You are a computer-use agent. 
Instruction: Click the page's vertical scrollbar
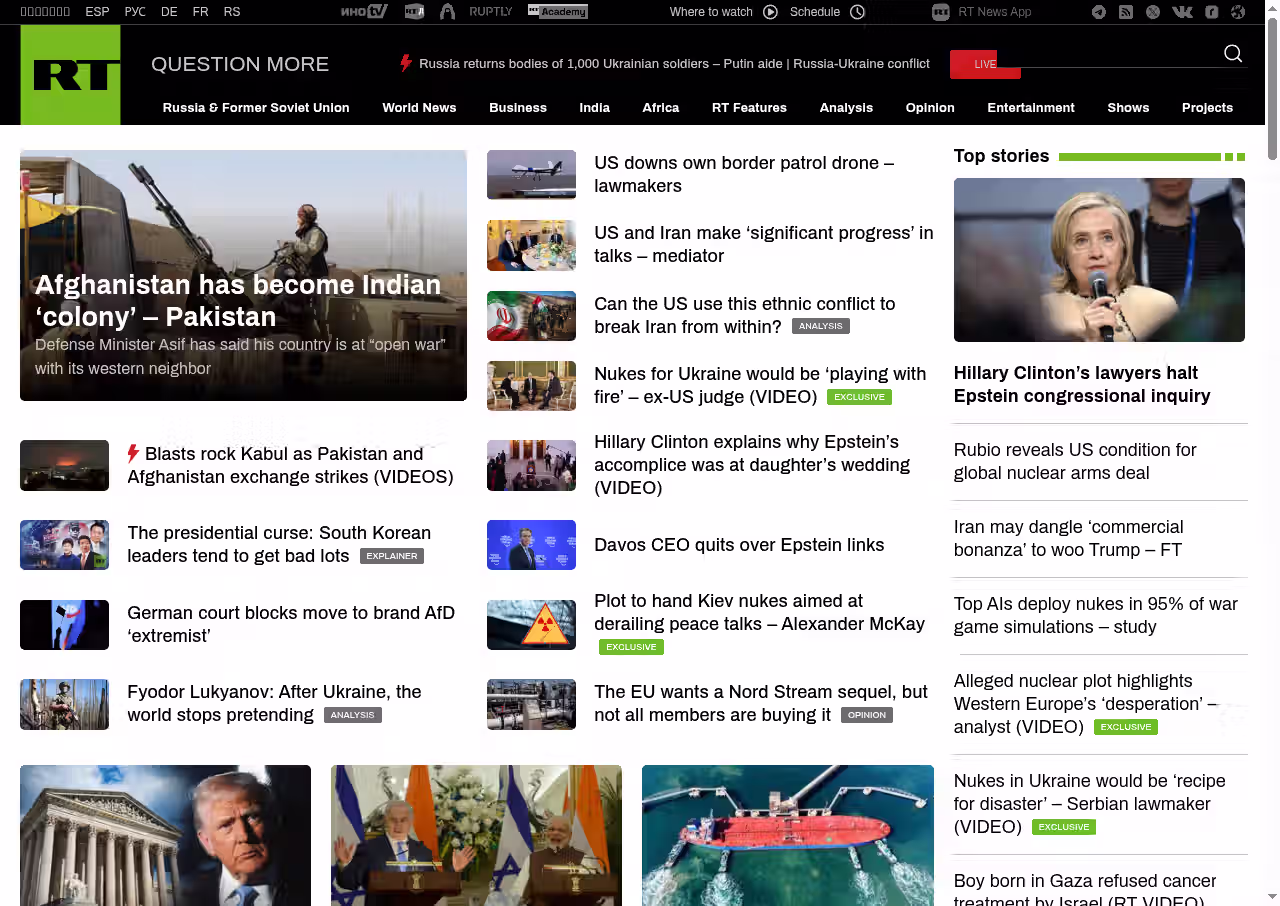point(1272,90)
